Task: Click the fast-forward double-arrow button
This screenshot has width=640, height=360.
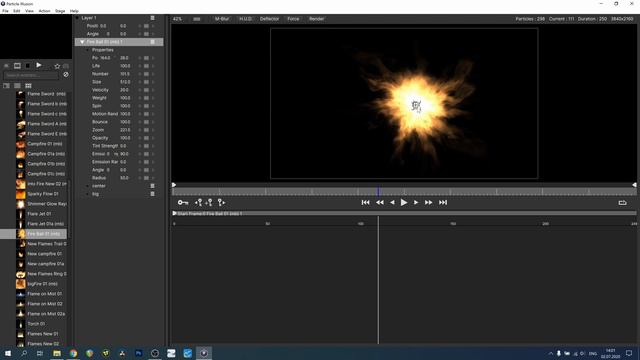Action: pyautogui.click(x=429, y=202)
